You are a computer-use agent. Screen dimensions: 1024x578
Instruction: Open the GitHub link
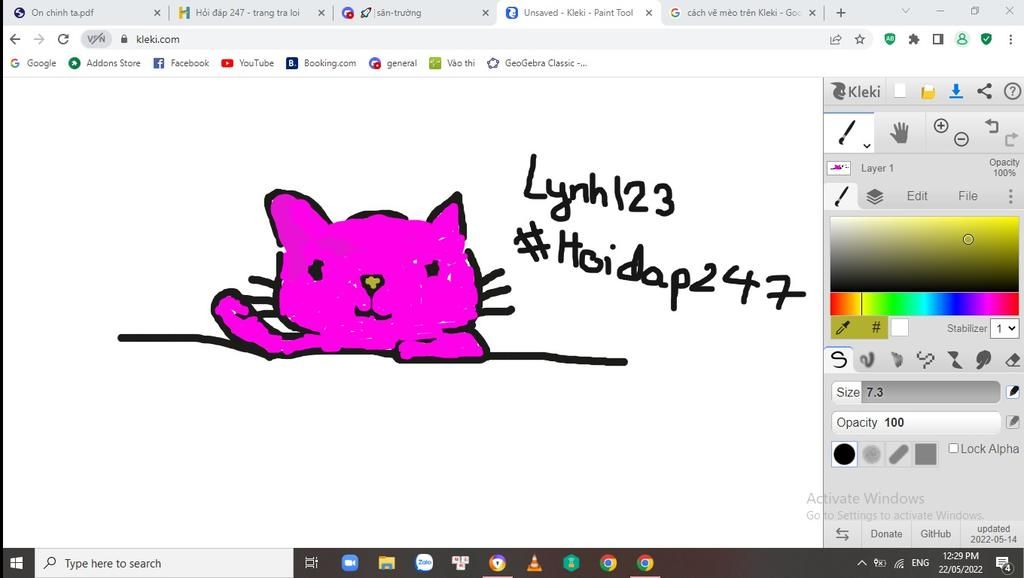[935, 534]
